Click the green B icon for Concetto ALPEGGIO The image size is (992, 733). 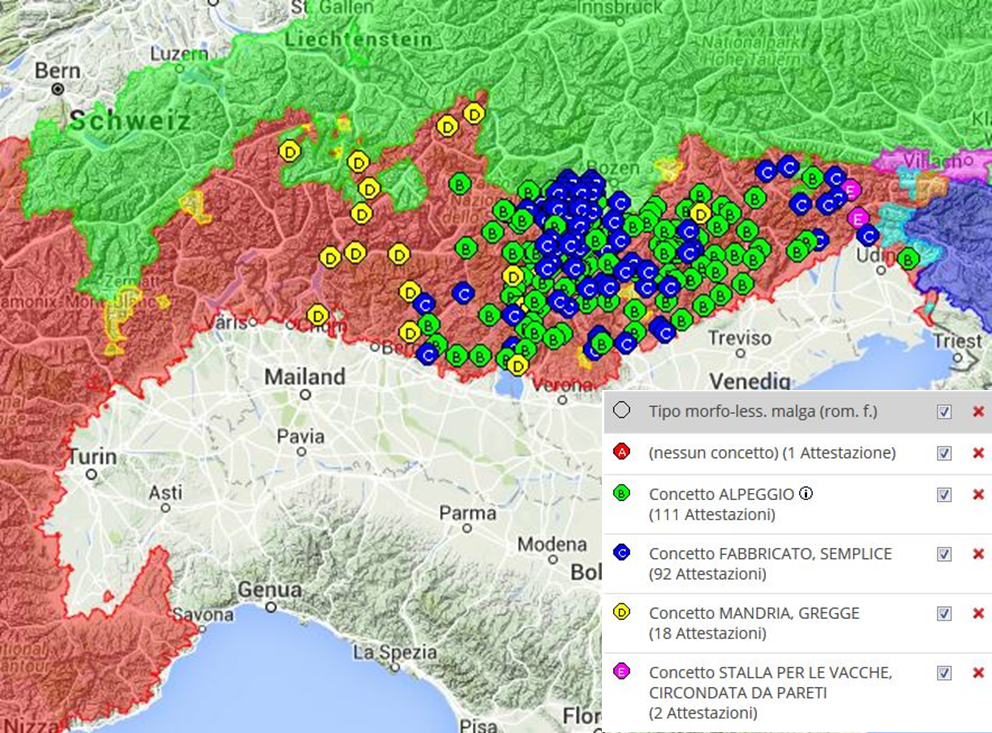tap(622, 494)
